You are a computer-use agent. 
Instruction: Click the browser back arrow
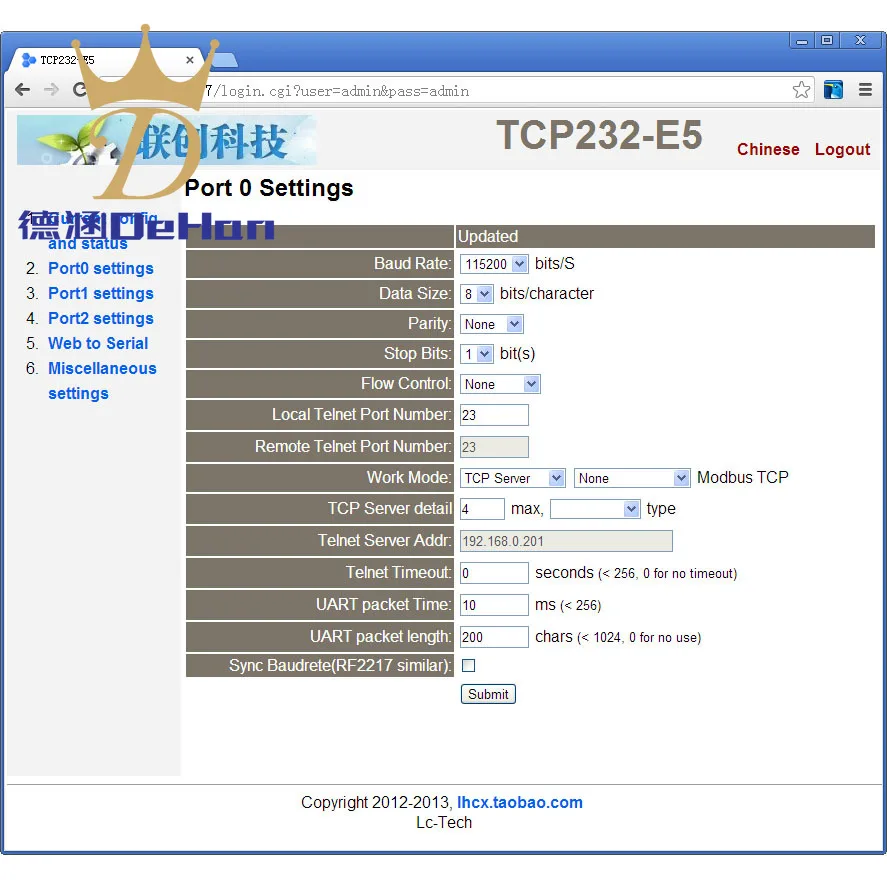click(x=23, y=89)
